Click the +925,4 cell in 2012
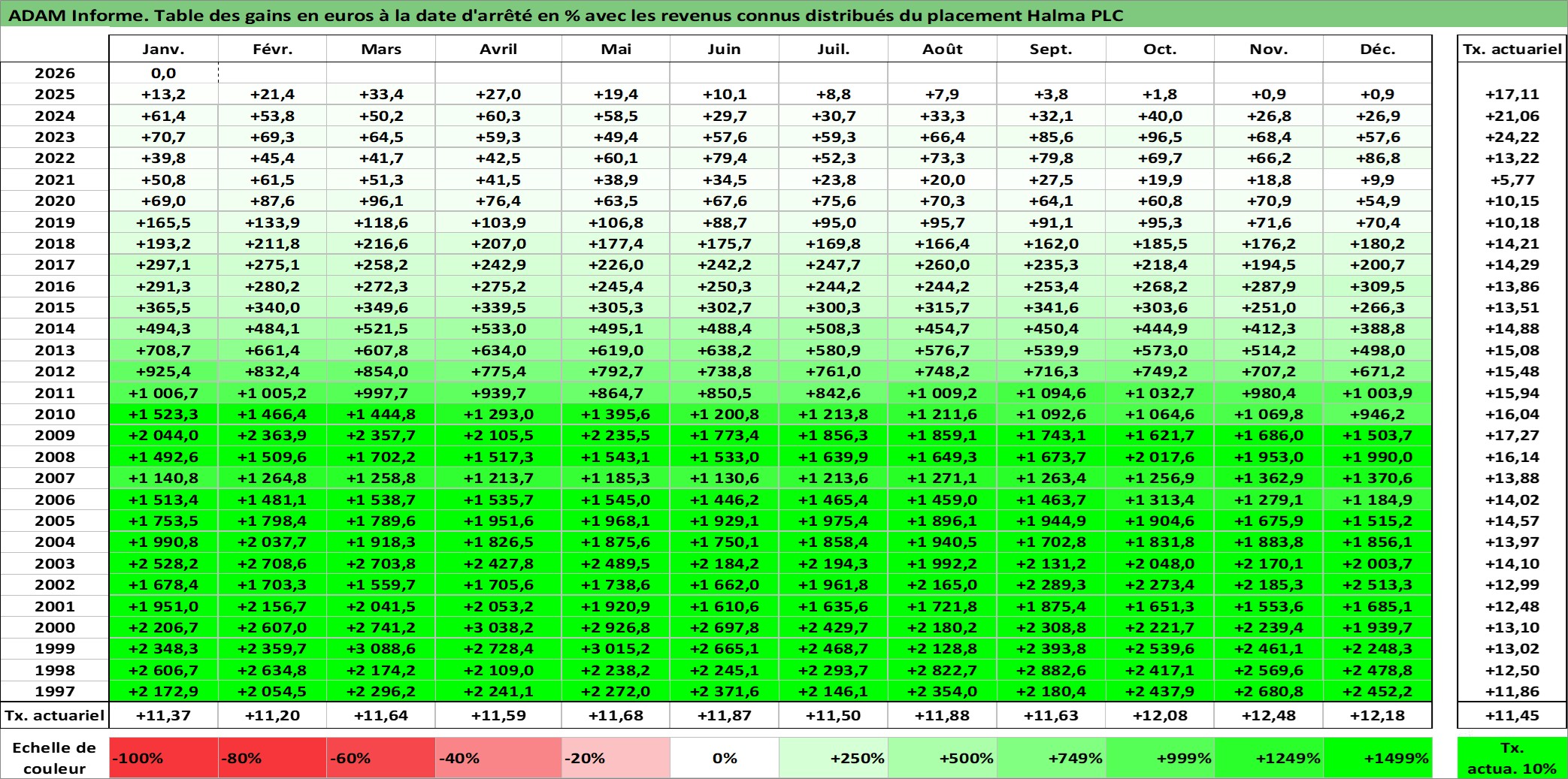 click(x=164, y=371)
